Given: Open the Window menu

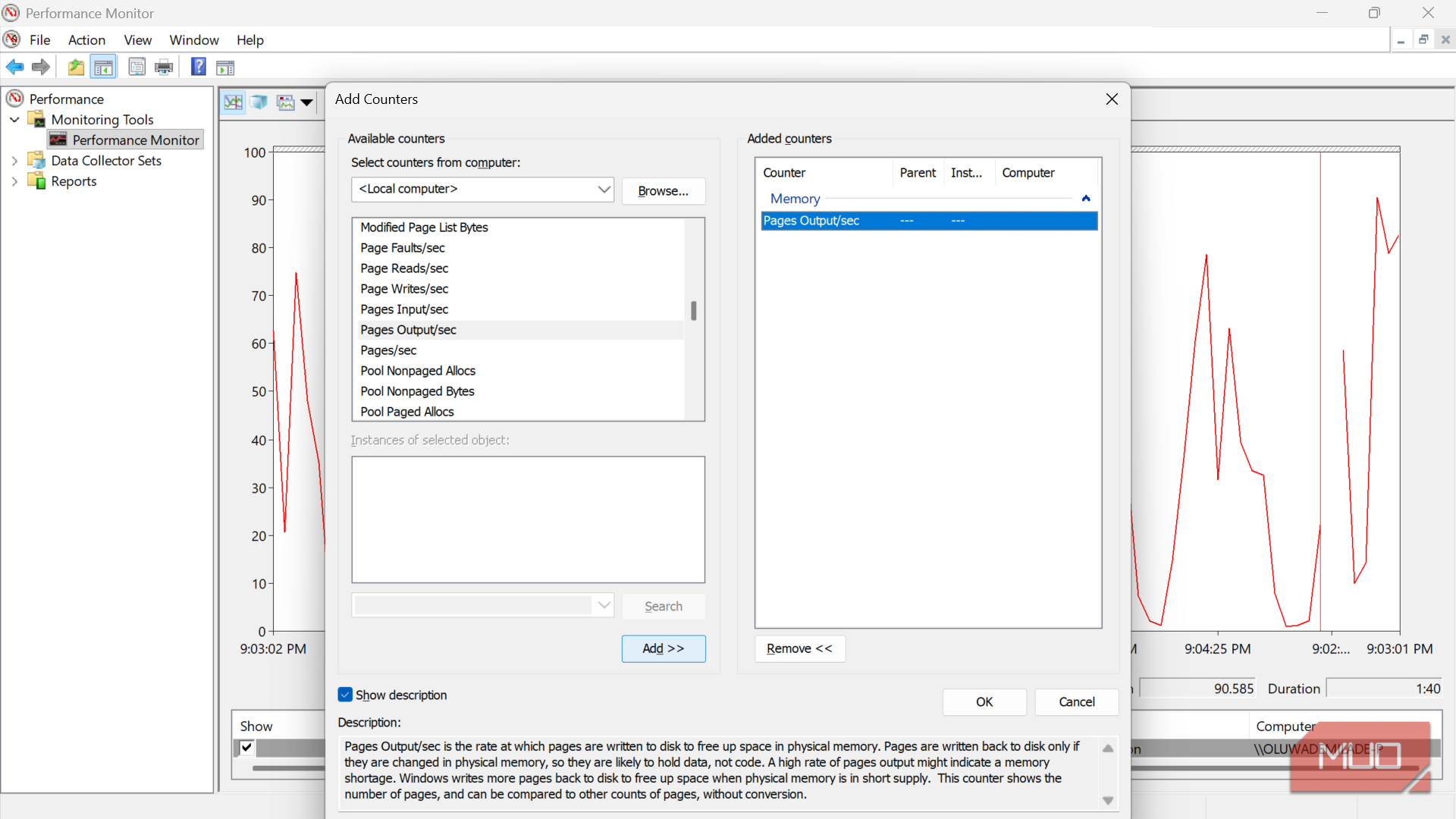Looking at the screenshot, I should tap(194, 40).
